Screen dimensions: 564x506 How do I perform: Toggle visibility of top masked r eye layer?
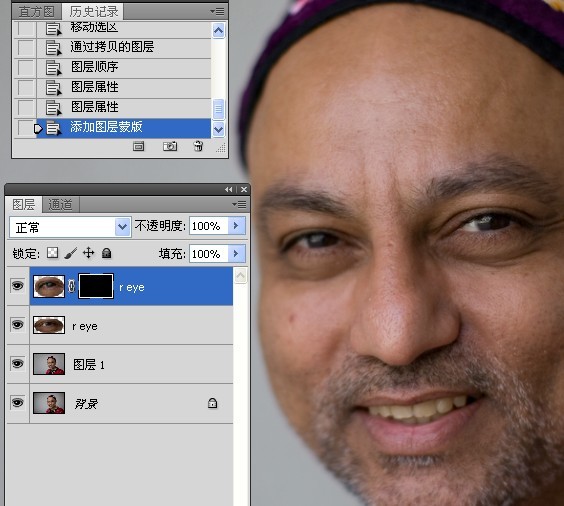pos(18,286)
